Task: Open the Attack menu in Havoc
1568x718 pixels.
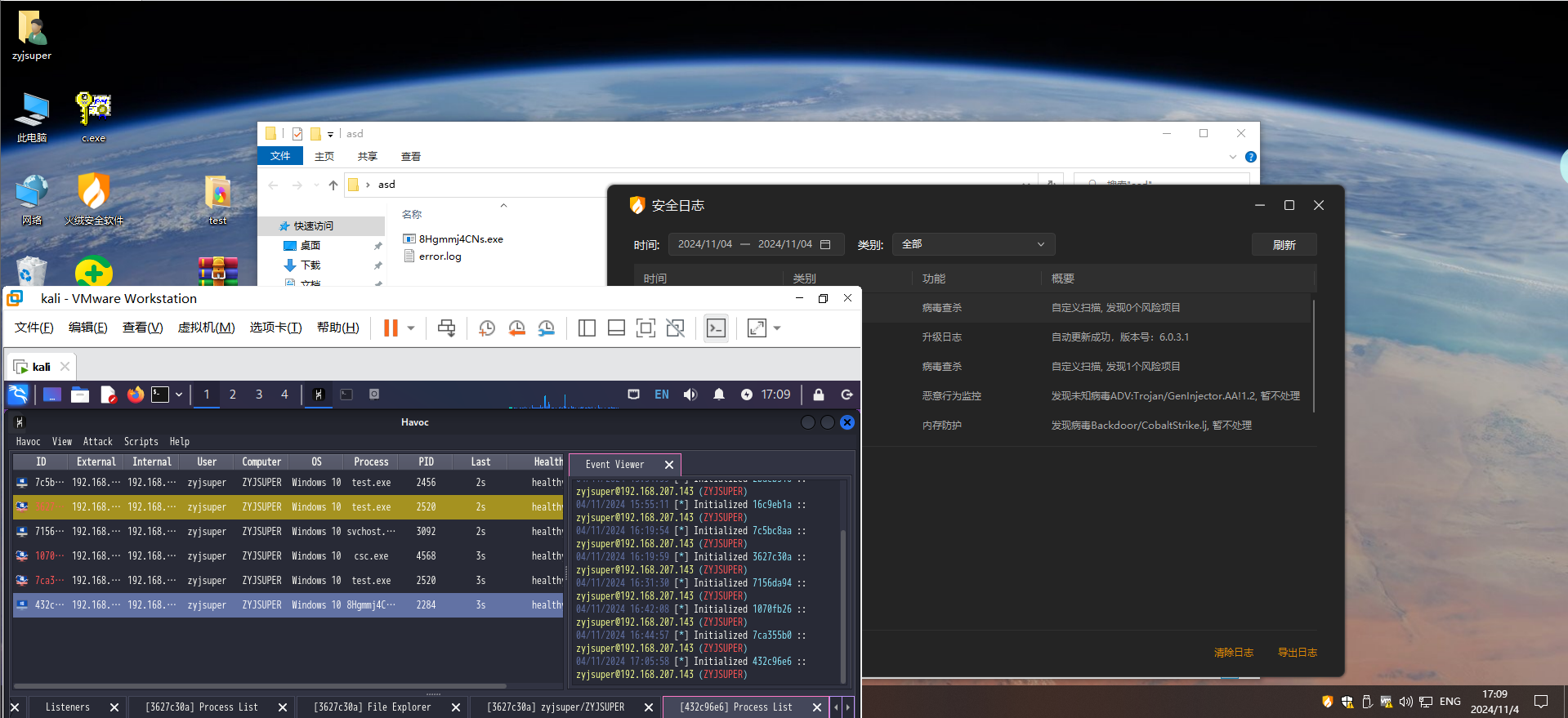Action: (x=98, y=442)
